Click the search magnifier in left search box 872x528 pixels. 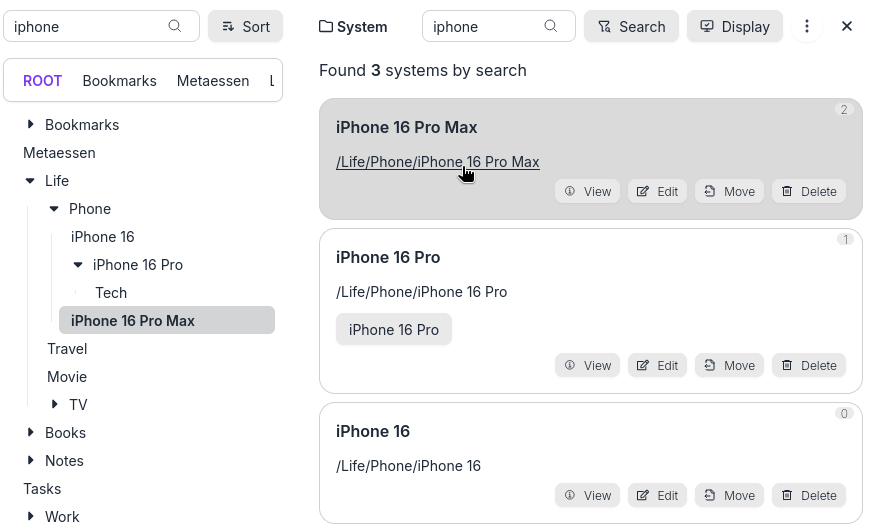point(175,27)
